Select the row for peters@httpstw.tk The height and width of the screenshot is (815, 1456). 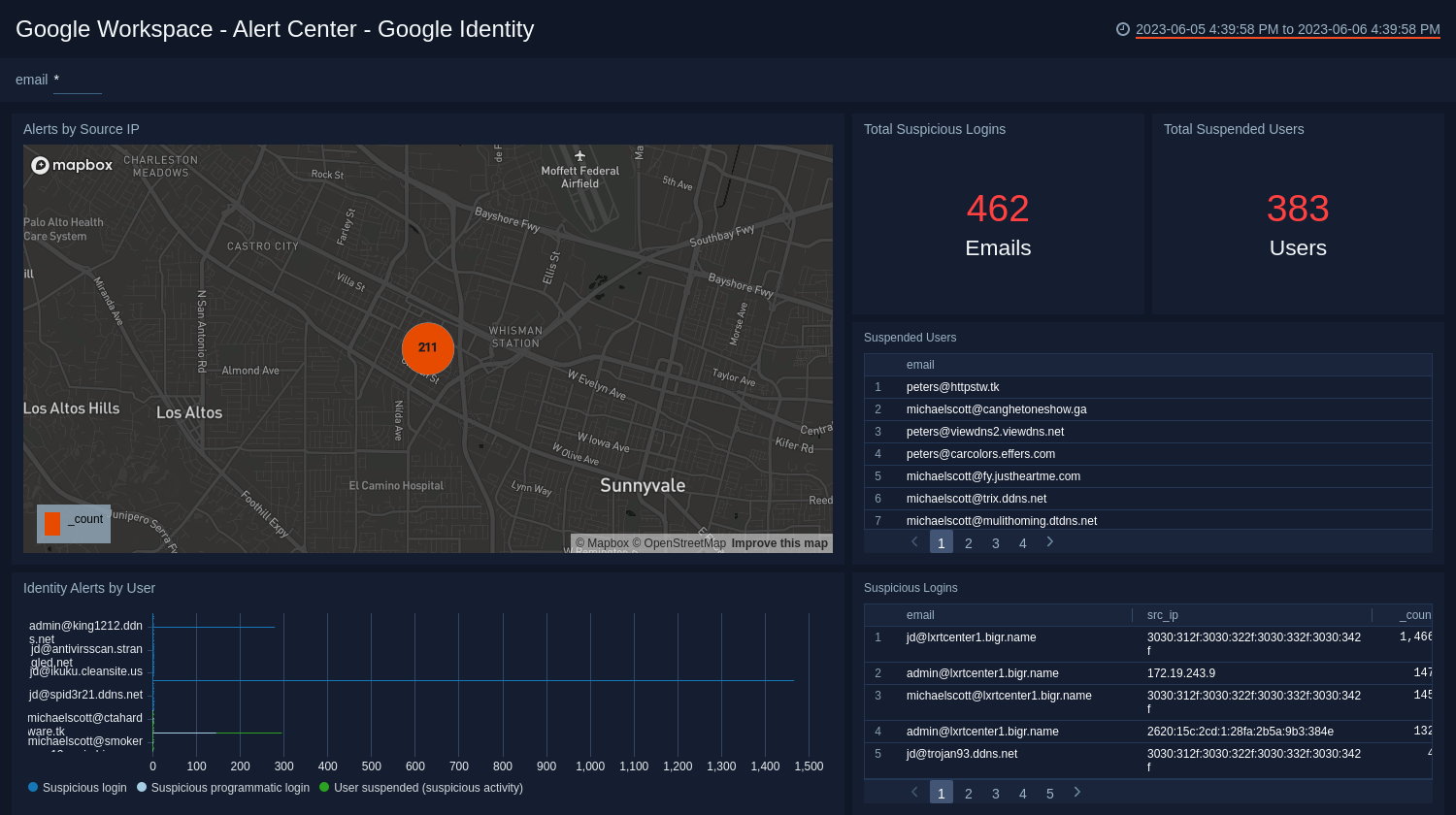click(x=953, y=386)
